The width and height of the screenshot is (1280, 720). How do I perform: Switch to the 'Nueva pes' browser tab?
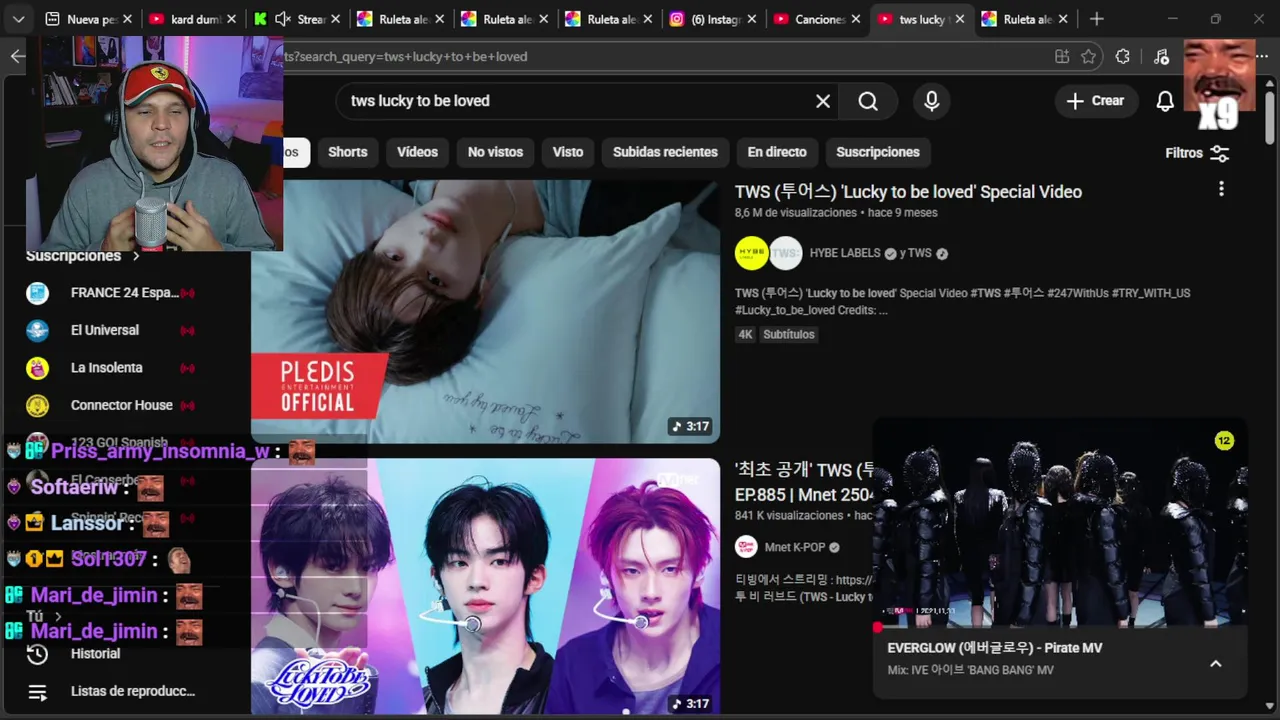87,19
